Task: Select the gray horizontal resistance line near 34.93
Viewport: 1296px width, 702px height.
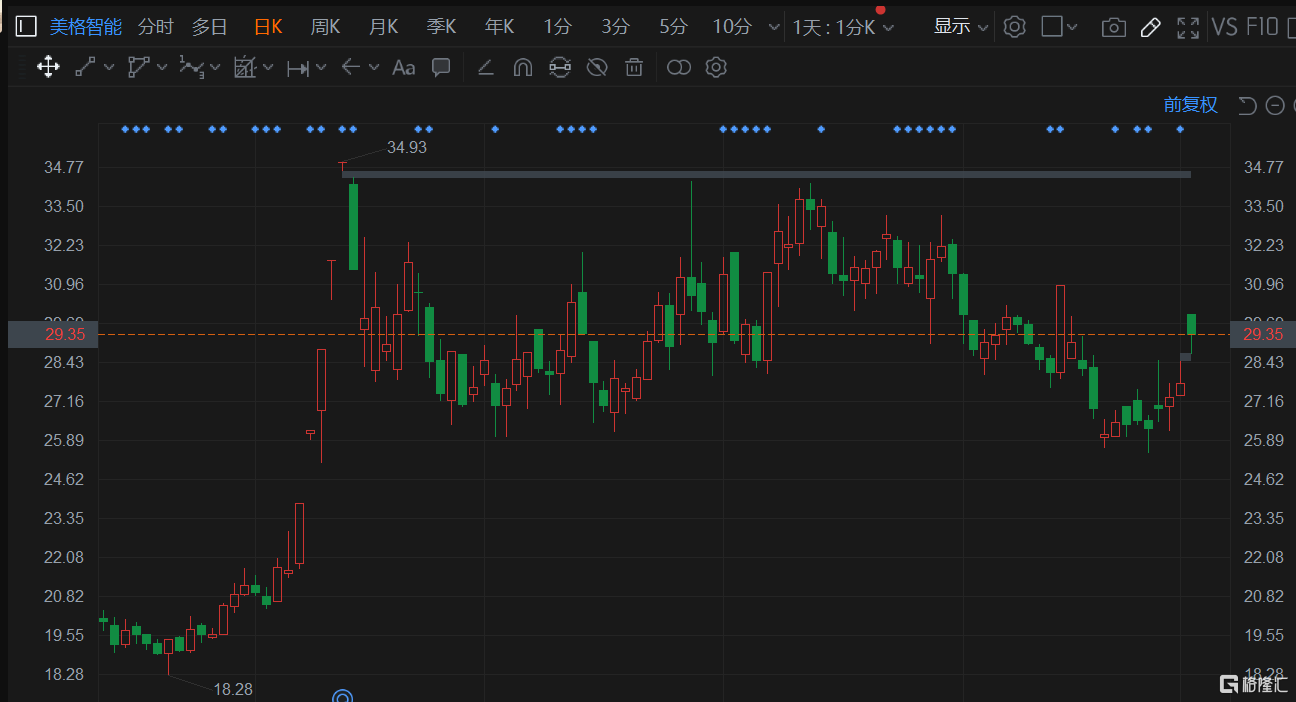Action: tap(766, 175)
